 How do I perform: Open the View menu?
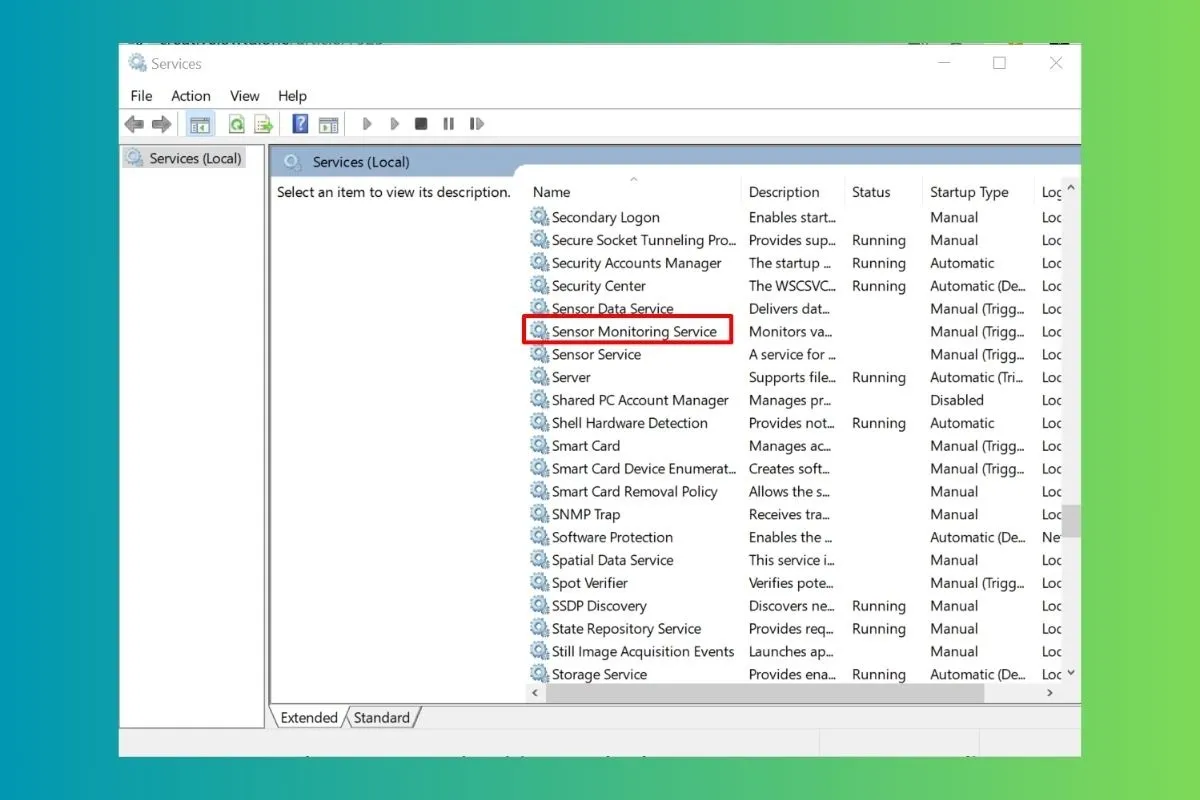click(245, 96)
